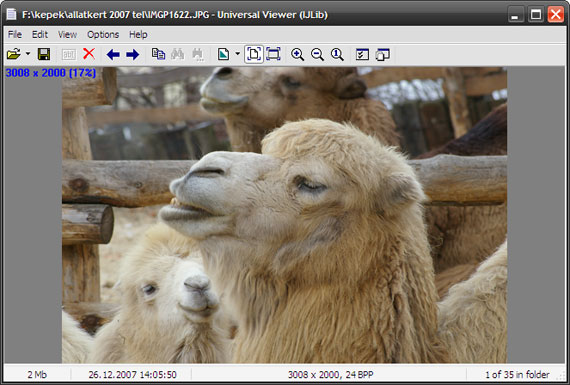This screenshot has height=385, width=570.
Task: Toggle the fit-image-to-window button
Action: pyautogui.click(x=254, y=54)
